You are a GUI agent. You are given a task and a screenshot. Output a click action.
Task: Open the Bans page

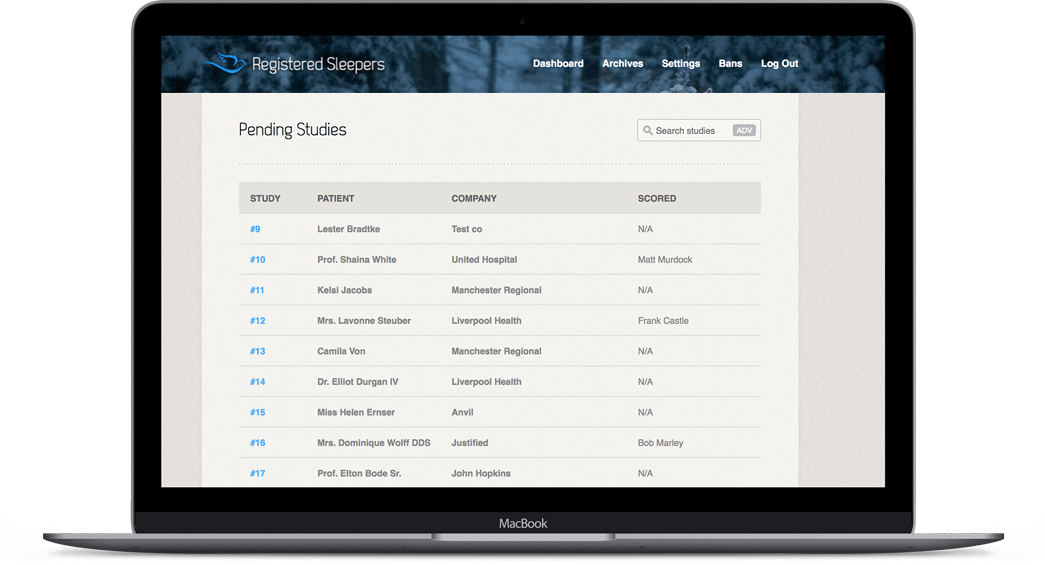(730, 63)
